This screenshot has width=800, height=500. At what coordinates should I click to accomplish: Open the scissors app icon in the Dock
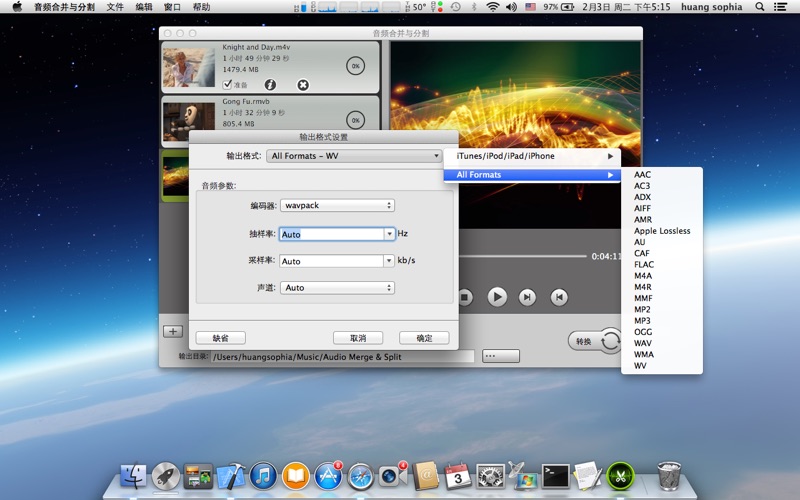point(620,474)
